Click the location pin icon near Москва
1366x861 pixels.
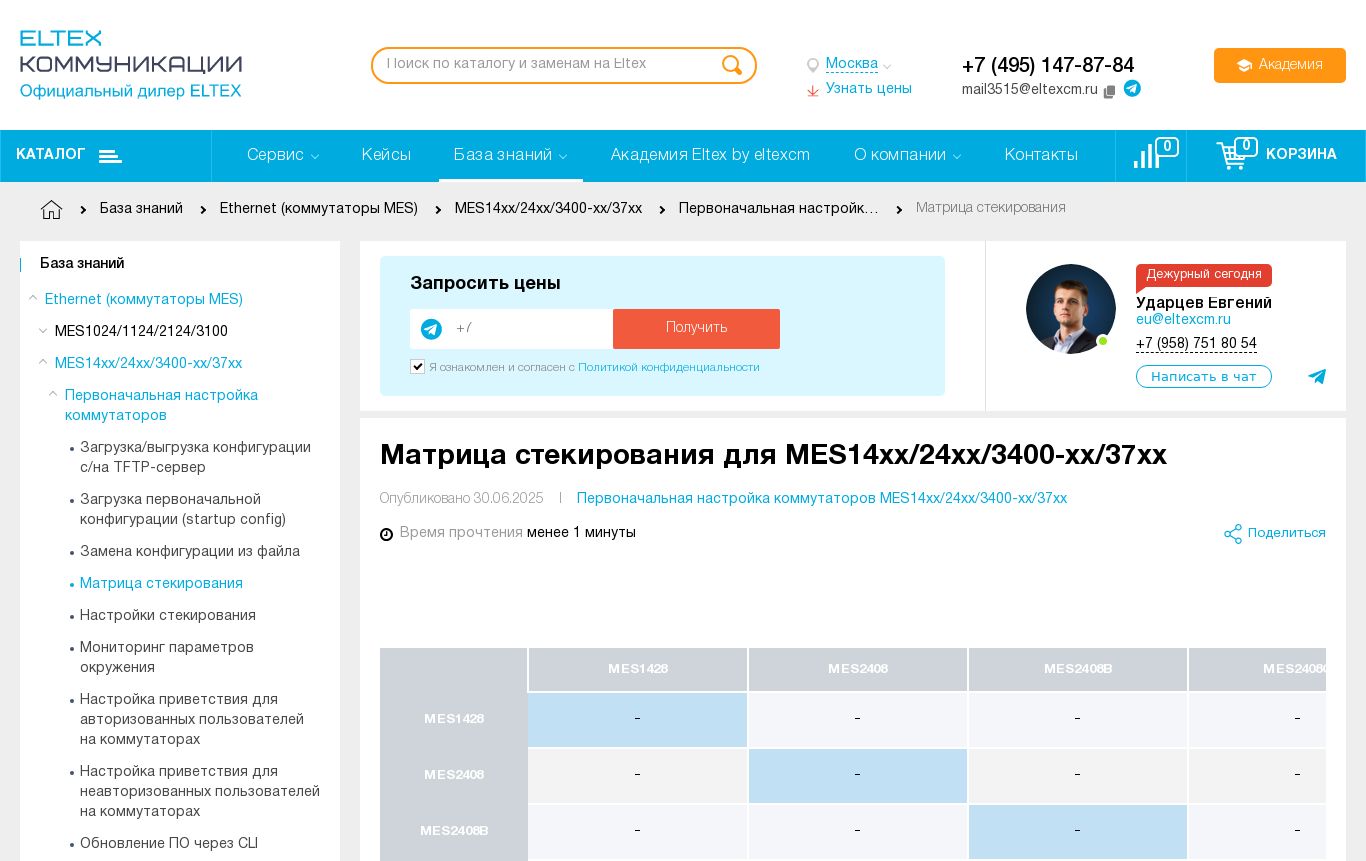[813, 66]
